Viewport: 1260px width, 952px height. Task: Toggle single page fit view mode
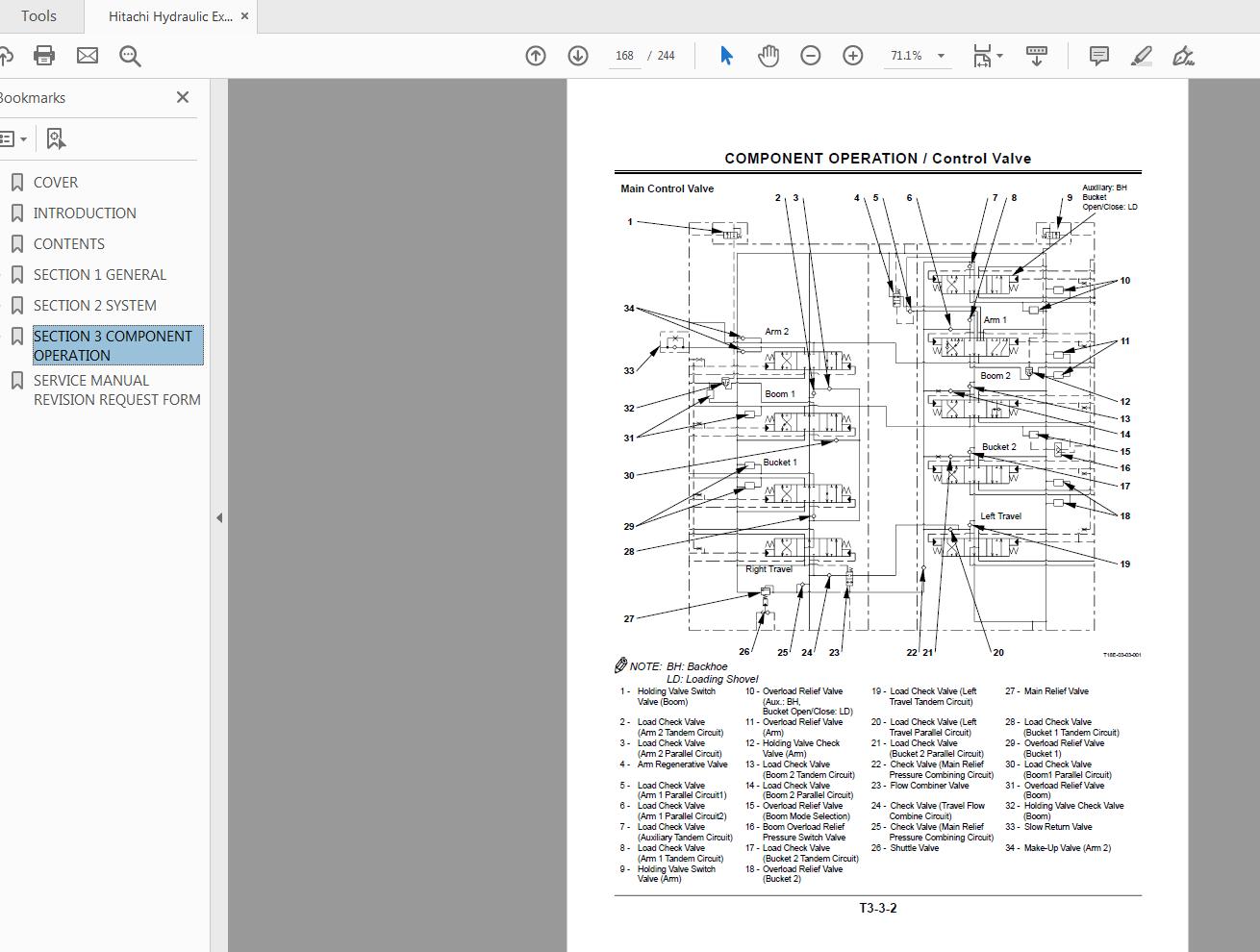click(x=981, y=55)
